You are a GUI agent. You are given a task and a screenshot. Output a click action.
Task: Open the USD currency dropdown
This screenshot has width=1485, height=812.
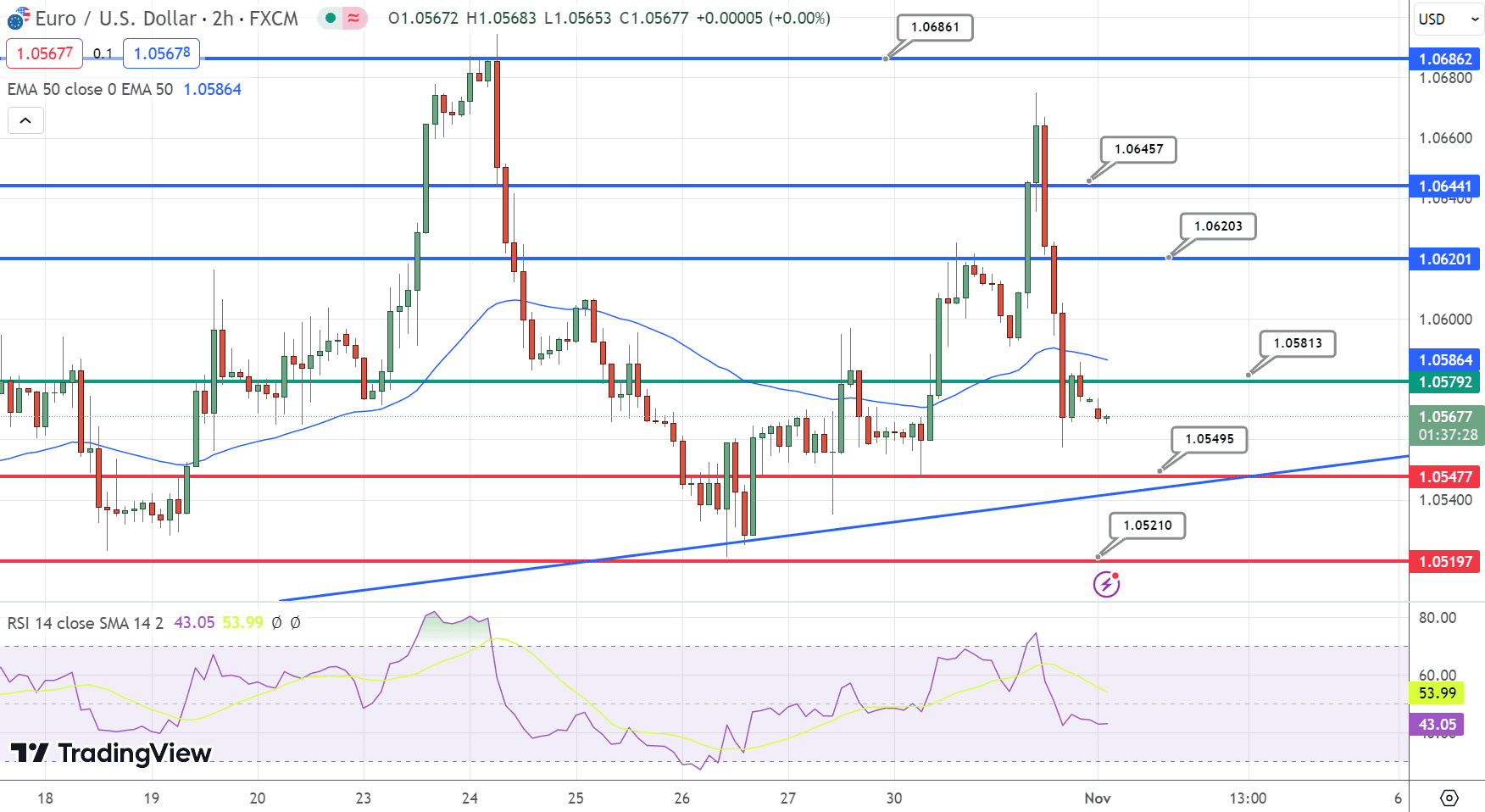point(1448,19)
